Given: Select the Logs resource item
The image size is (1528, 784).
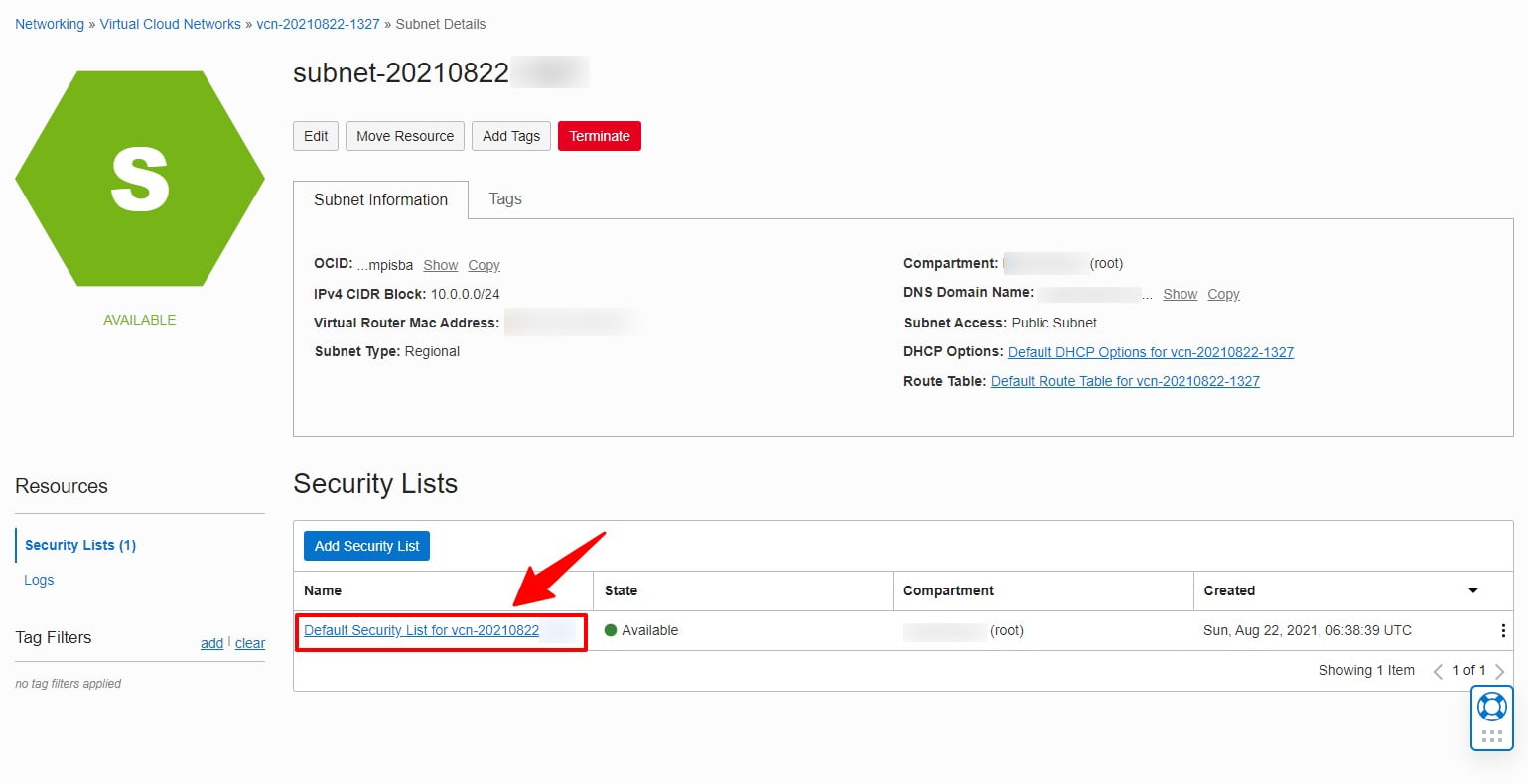Looking at the screenshot, I should coord(39,579).
